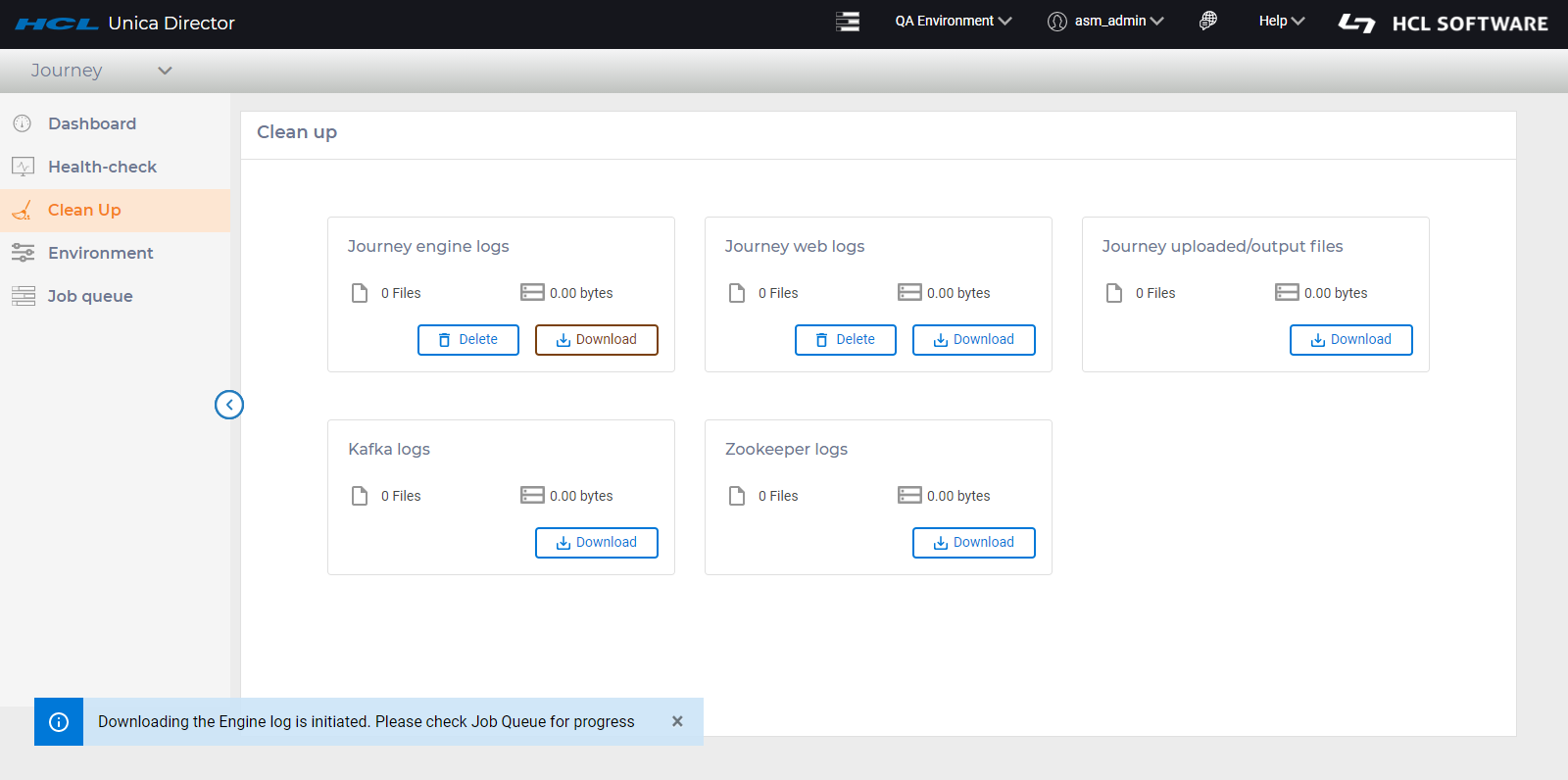1568x780 pixels.
Task: Download Zookeeper logs
Action: [973, 543]
